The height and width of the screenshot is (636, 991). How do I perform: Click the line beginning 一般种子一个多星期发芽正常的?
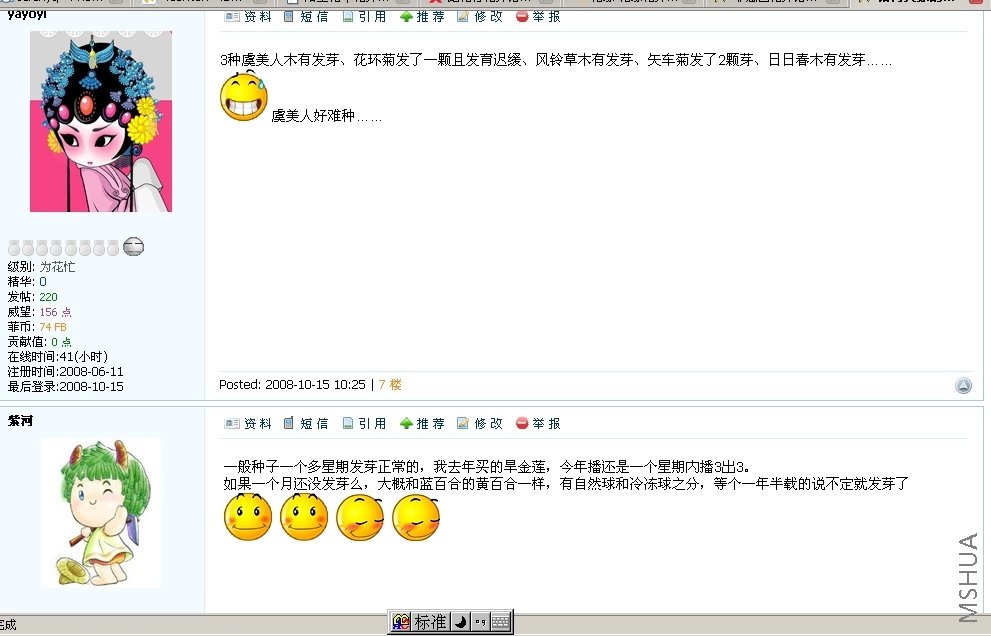point(487,467)
